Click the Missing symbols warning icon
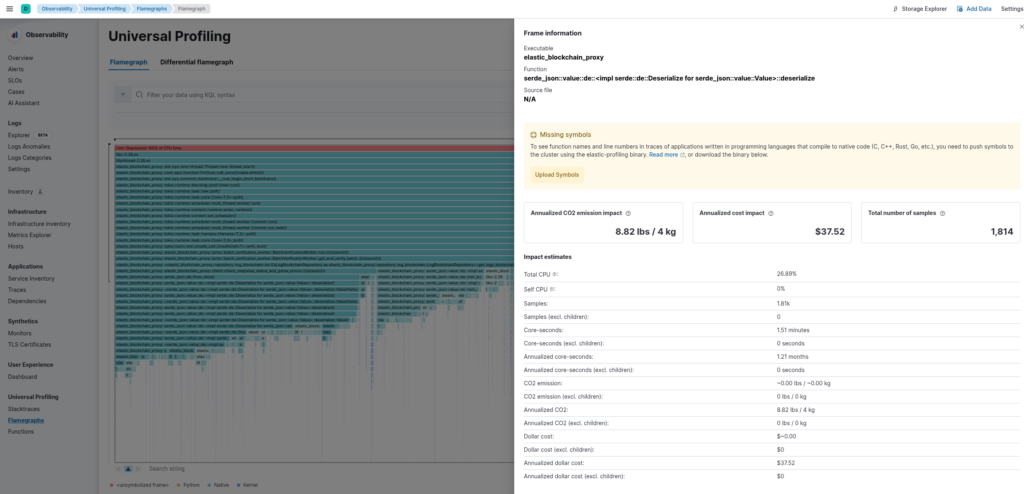This screenshot has height=494, width=1024. 534,134
